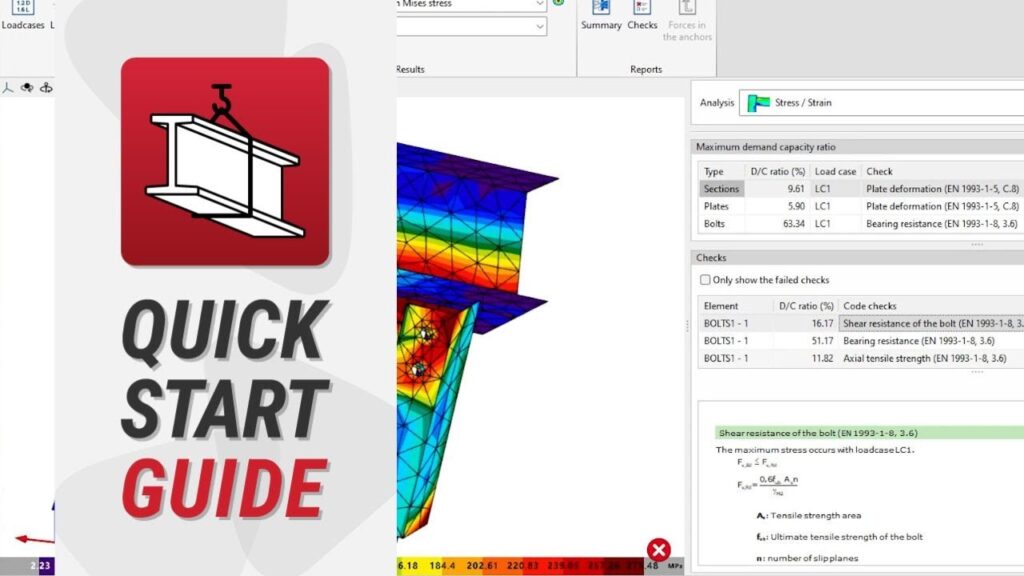
Task: Click the Stress / Strain analysis icon
Action: click(760, 102)
